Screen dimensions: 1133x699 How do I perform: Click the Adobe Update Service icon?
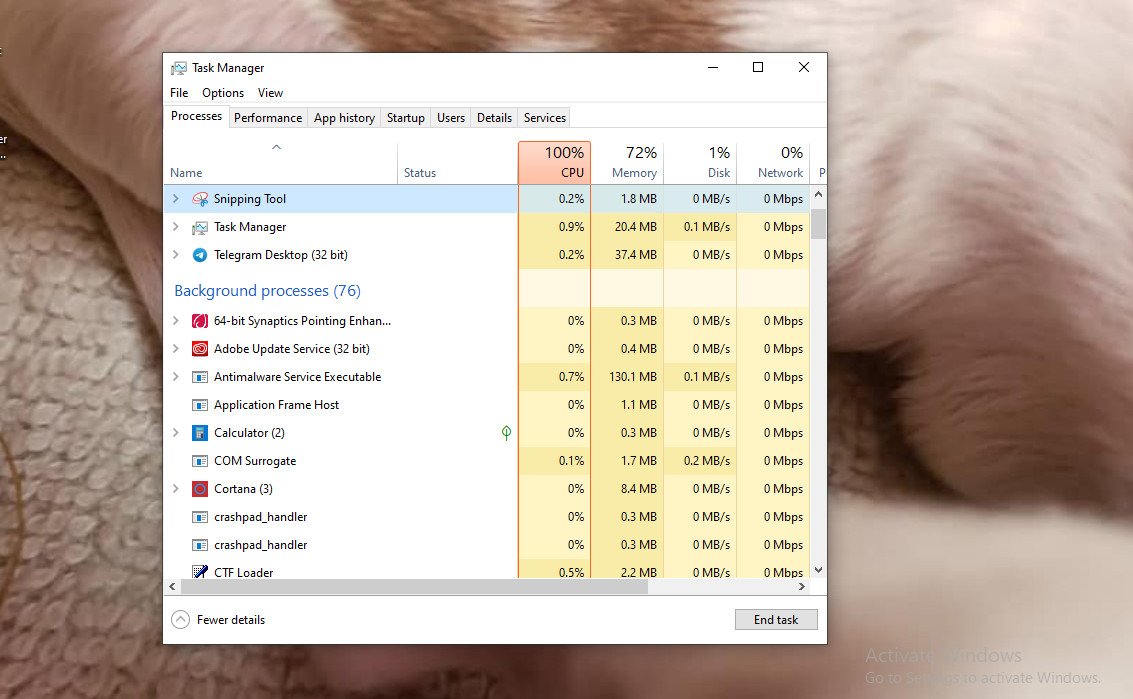200,349
